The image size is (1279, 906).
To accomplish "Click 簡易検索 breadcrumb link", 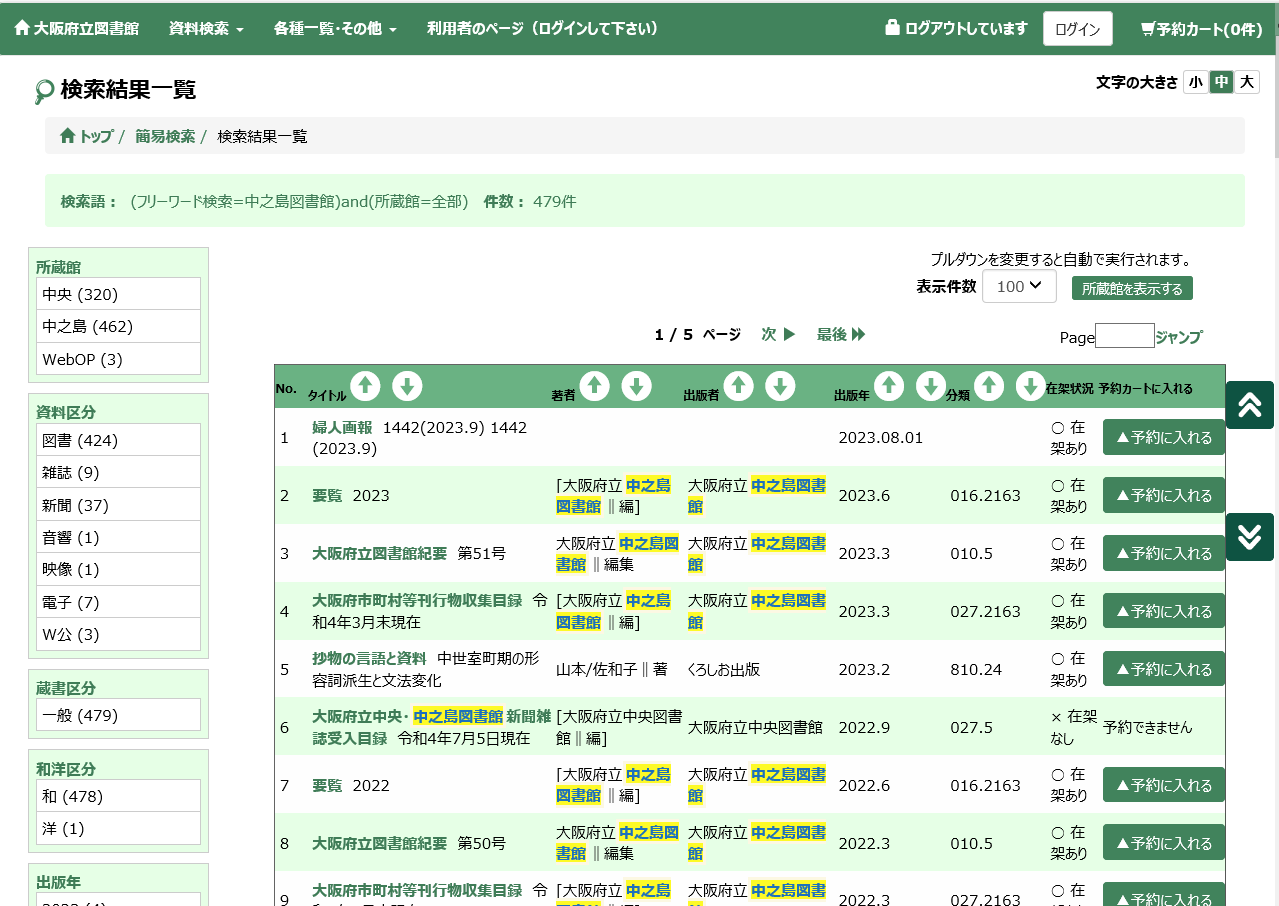I will coord(165,136).
